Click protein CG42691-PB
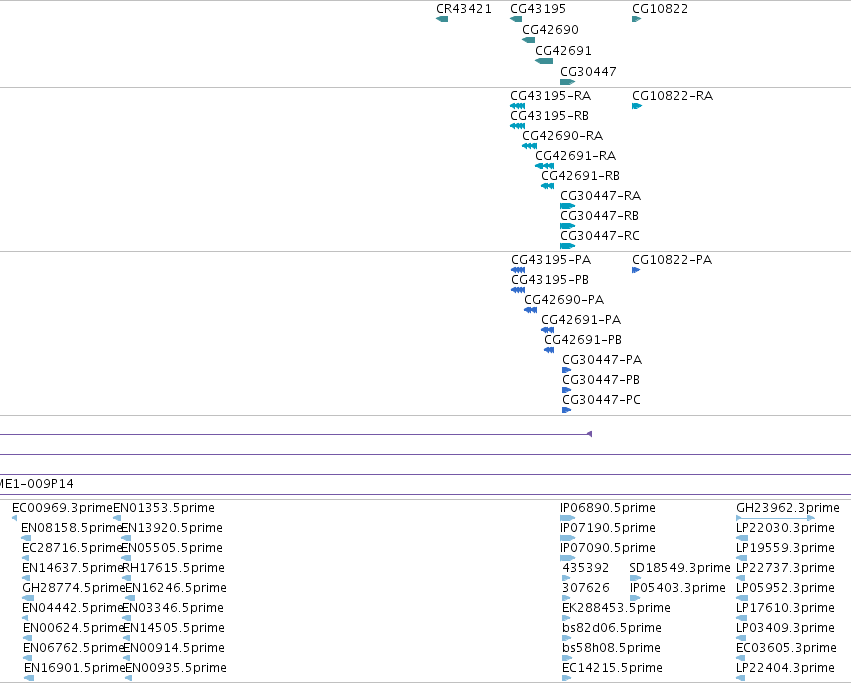The image size is (851, 683). click(549, 350)
